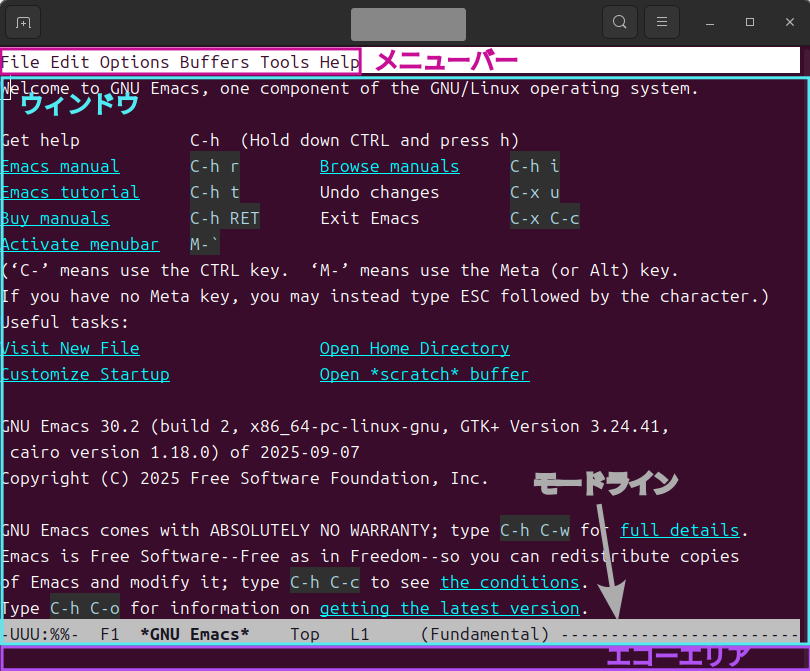
Task: Maximize the terminal window
Action: pos(750,22)
